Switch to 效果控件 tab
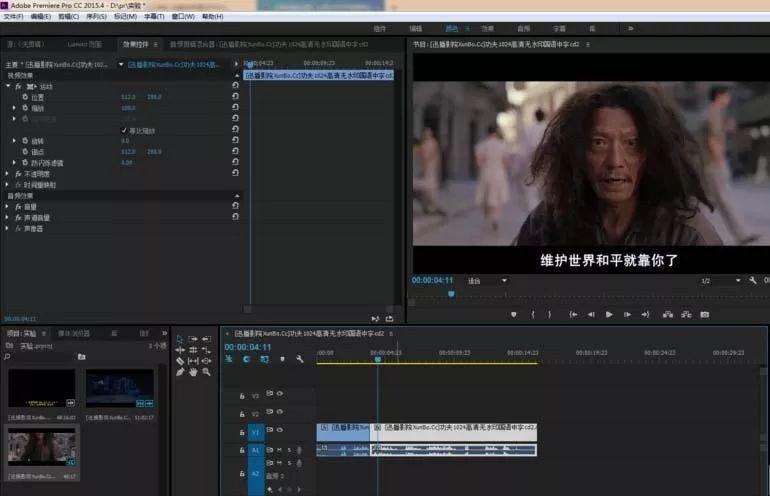The width and height of the screenshot is (770, 496). point(136,44)
